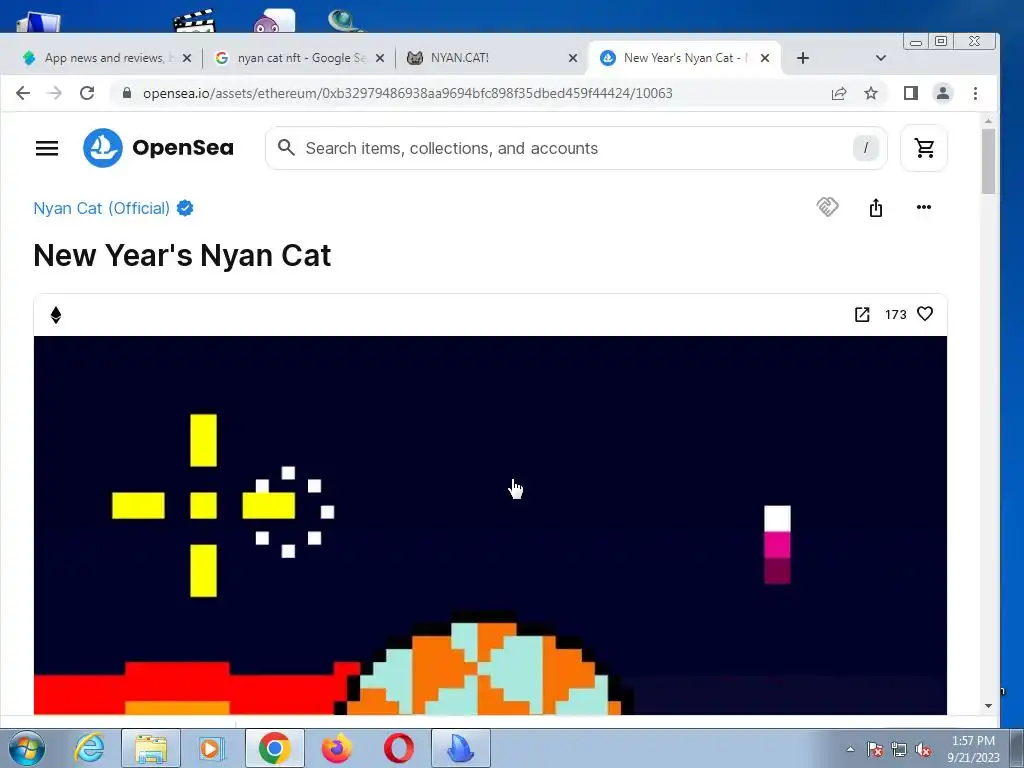1024x768 pixels.
Task: Go back to previous page
Action: click(23, 93)
